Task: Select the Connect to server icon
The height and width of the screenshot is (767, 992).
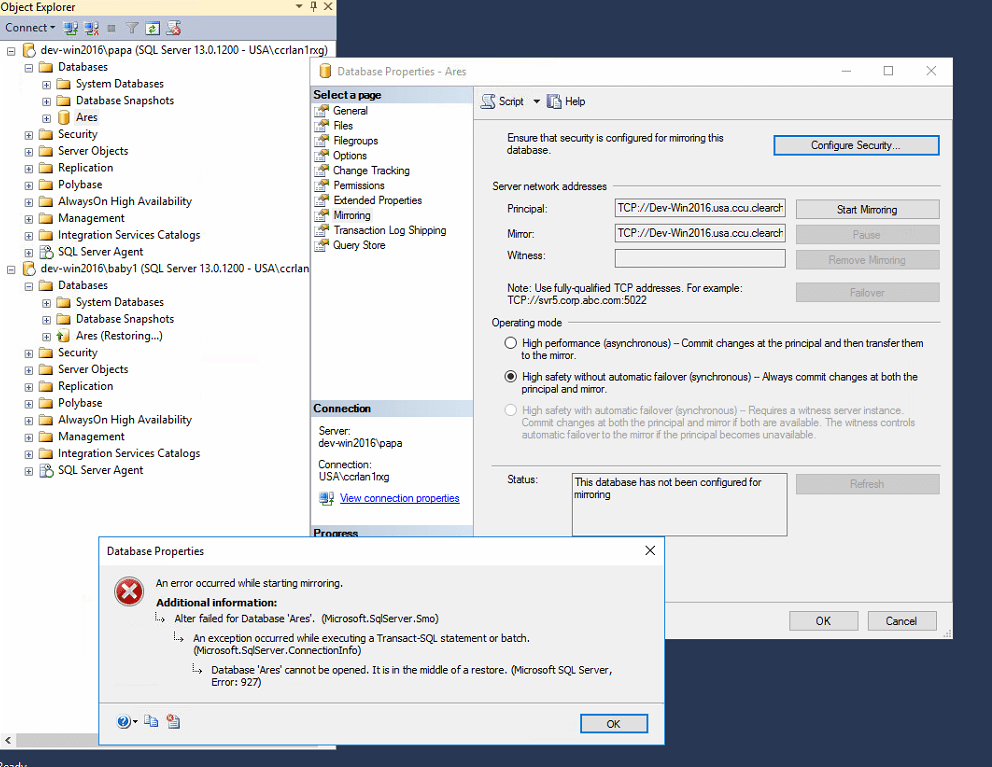Action: click(70, 27)
